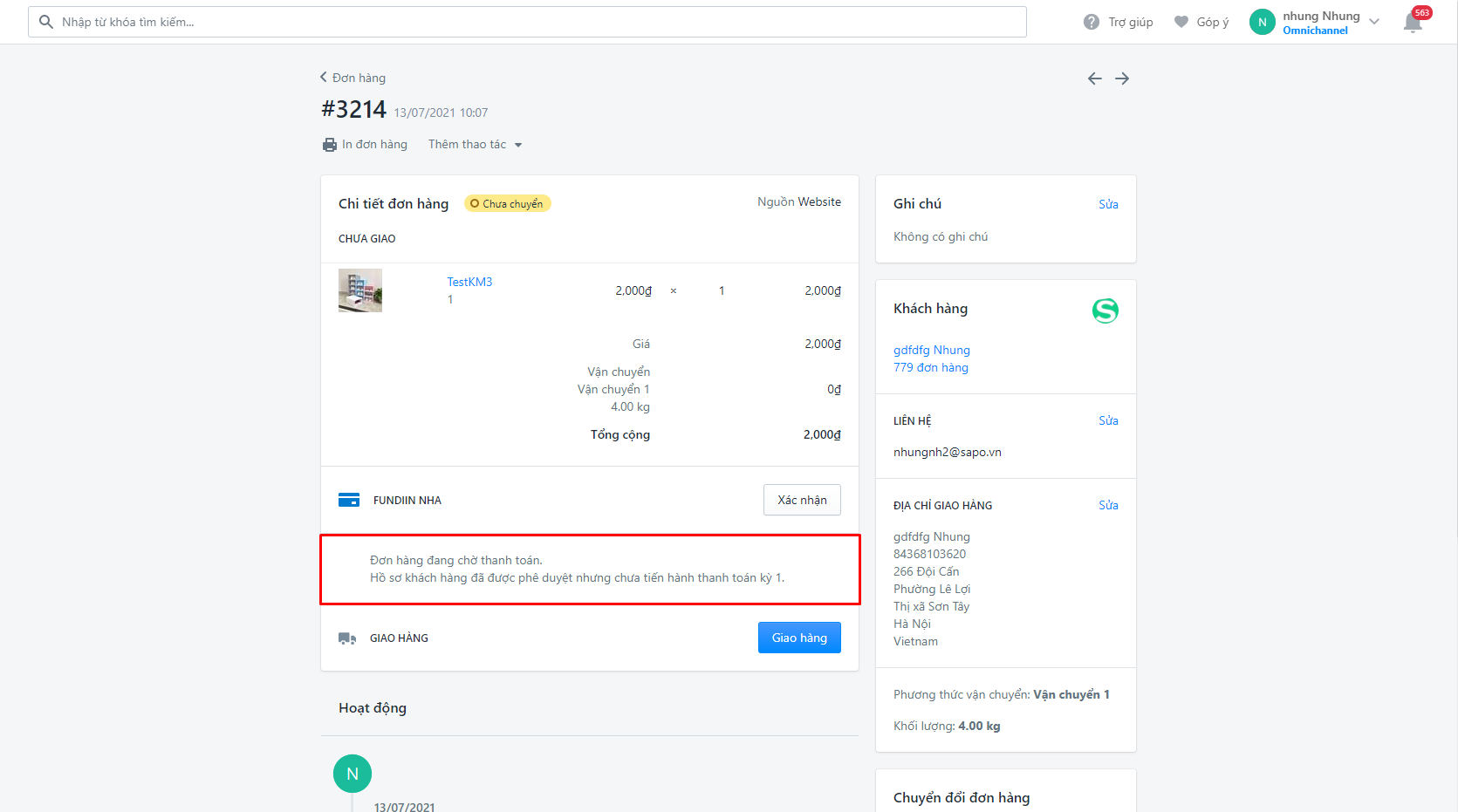
Task: Edit Liên hệ contact via Sửa
Action: coord(1108,420)
